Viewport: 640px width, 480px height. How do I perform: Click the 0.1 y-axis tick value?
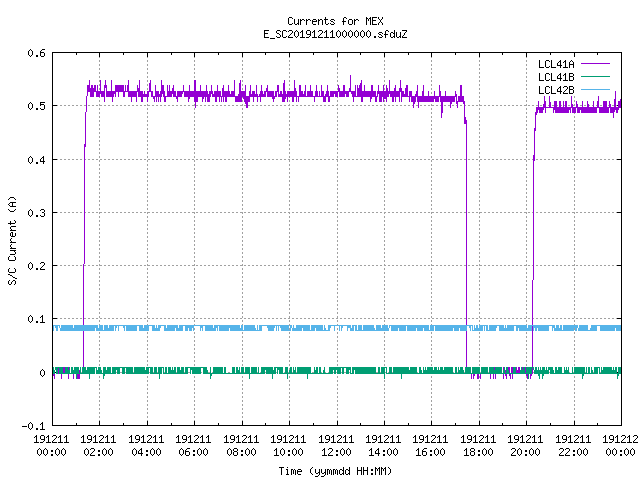tap(36, 319)
